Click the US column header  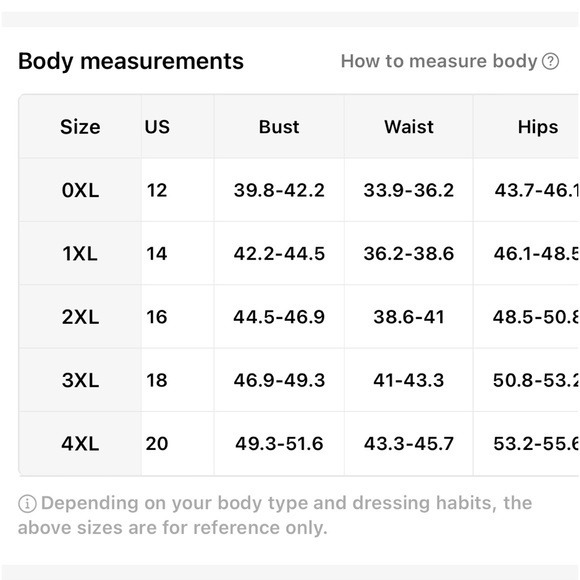pyautogui.click(x=157, y=127)
